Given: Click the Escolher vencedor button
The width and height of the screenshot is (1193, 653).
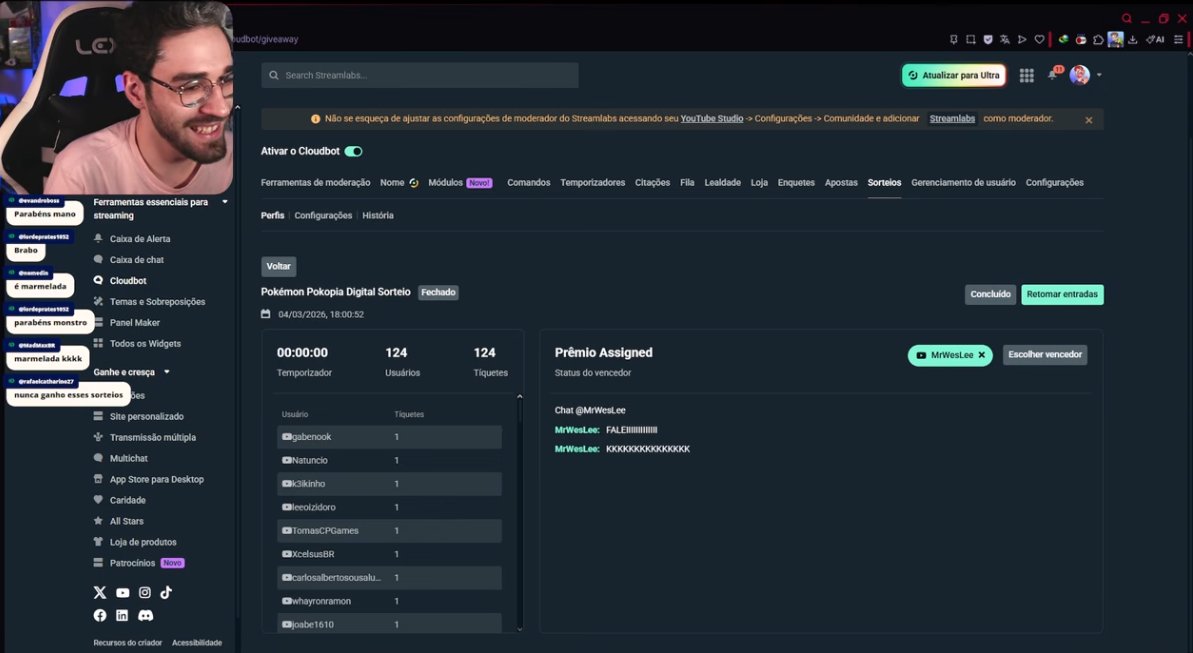Looking at the screenshot, I should coord(1045,355).
